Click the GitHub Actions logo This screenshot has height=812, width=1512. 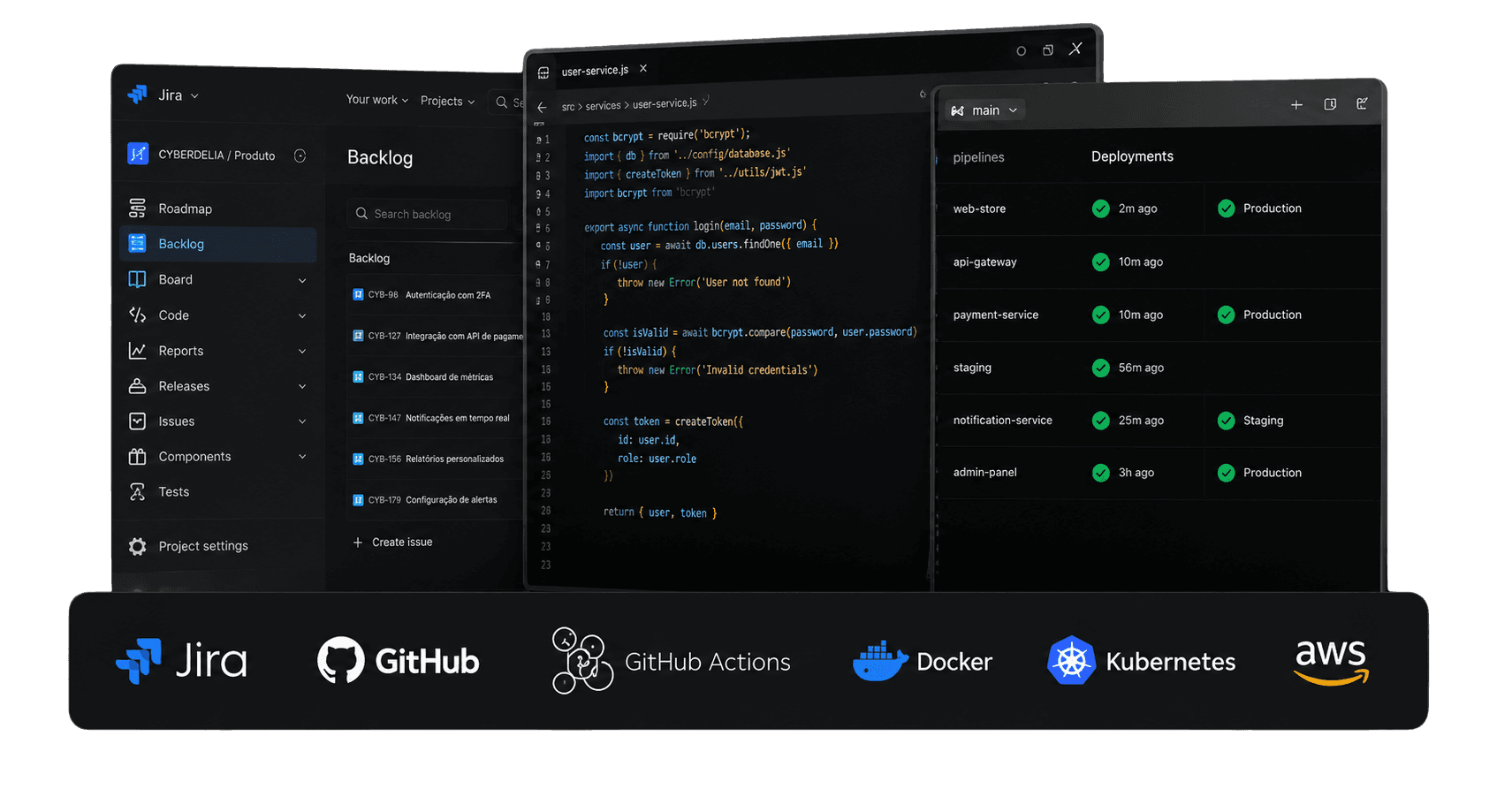click(671, 661)
